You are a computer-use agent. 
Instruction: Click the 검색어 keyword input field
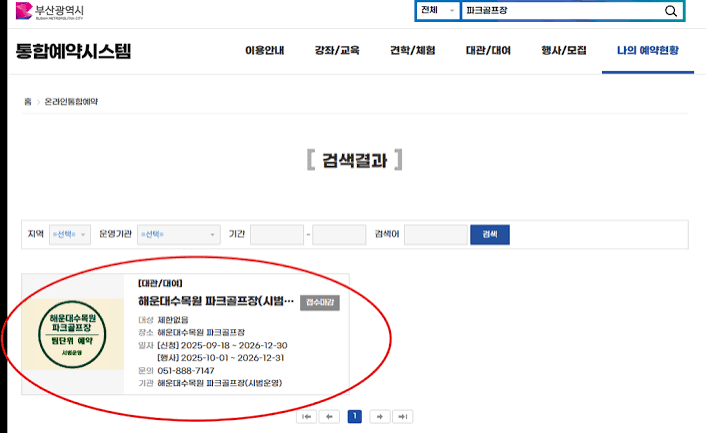(435, 235)
